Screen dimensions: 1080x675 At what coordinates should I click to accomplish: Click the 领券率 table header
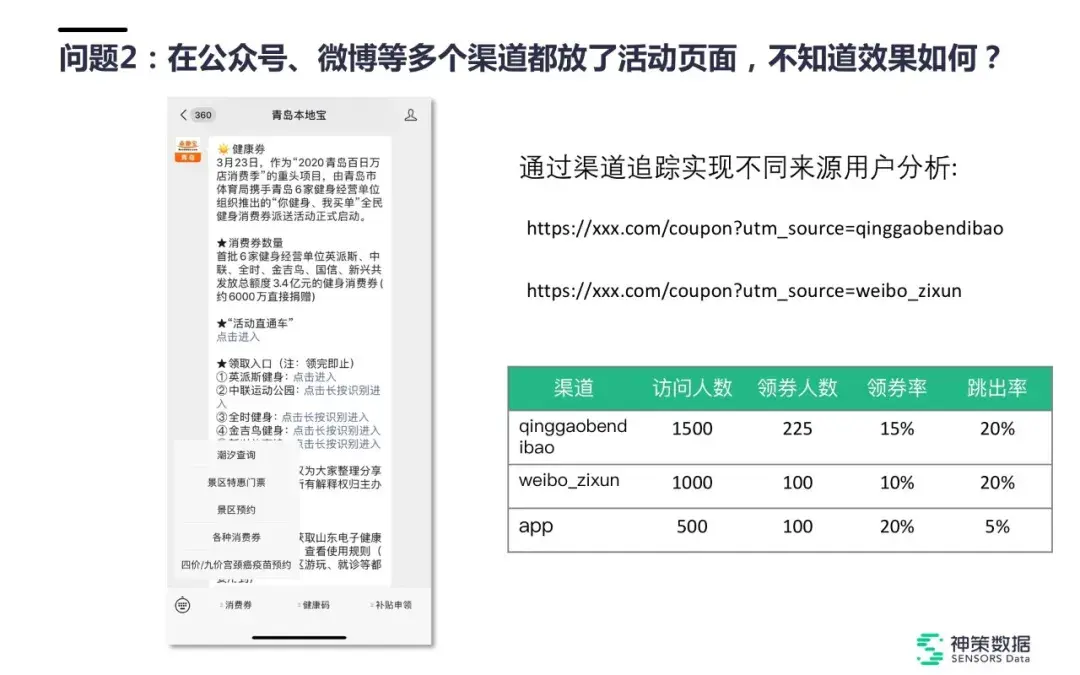click(897, 388)
